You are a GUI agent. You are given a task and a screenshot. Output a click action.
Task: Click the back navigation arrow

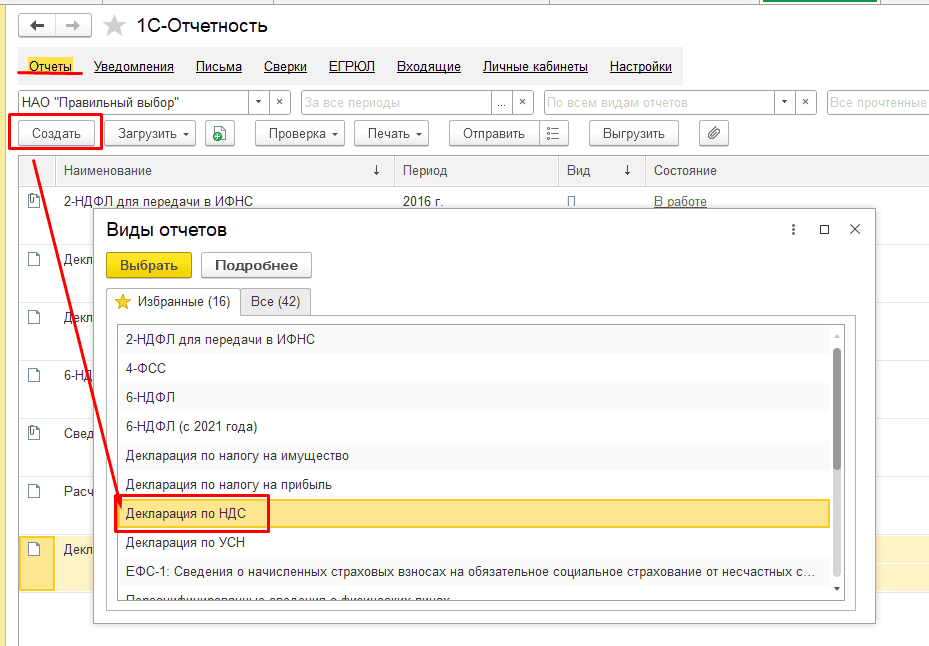(x=38, y=25)
